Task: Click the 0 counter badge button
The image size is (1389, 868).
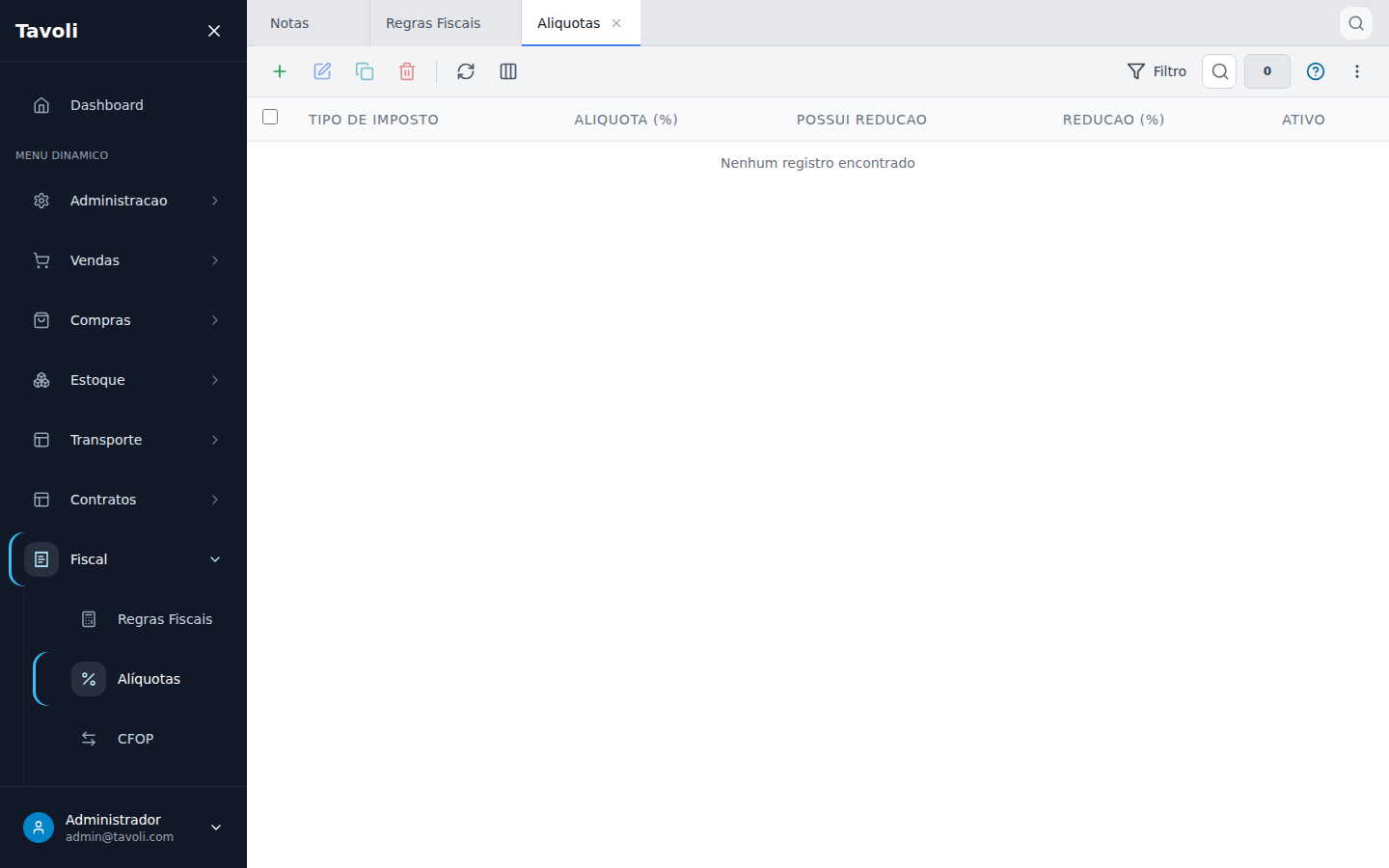Action: (x=1267, y=71)
